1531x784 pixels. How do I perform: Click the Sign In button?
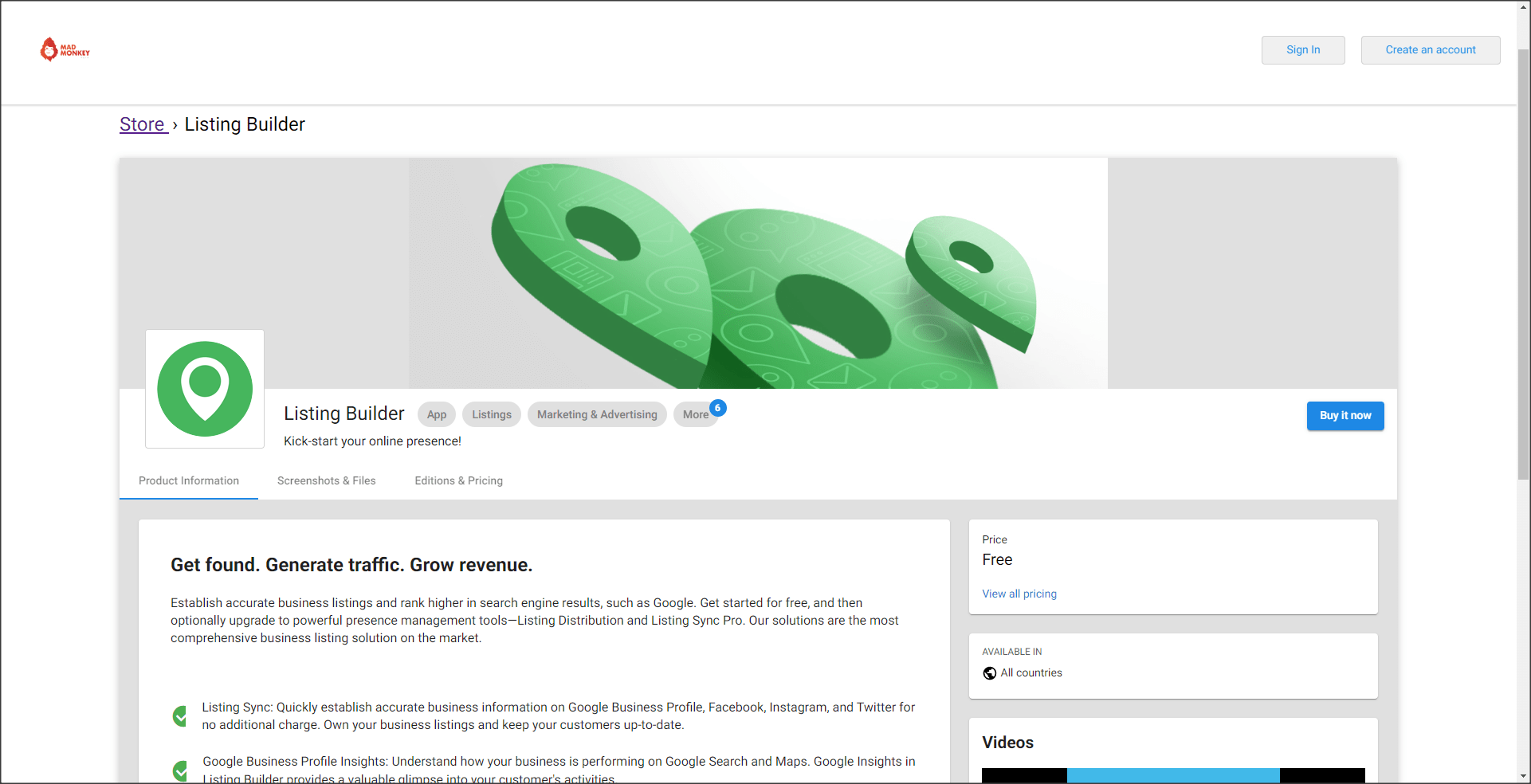1303,50
